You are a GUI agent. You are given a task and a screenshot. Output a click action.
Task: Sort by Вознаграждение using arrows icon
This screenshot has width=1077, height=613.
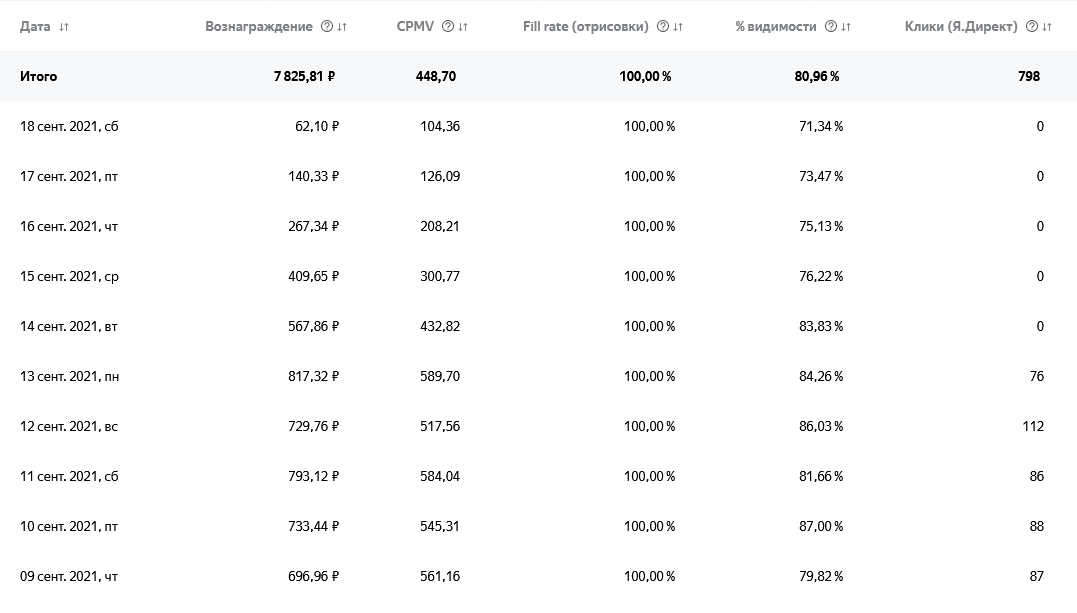[343, 27]
